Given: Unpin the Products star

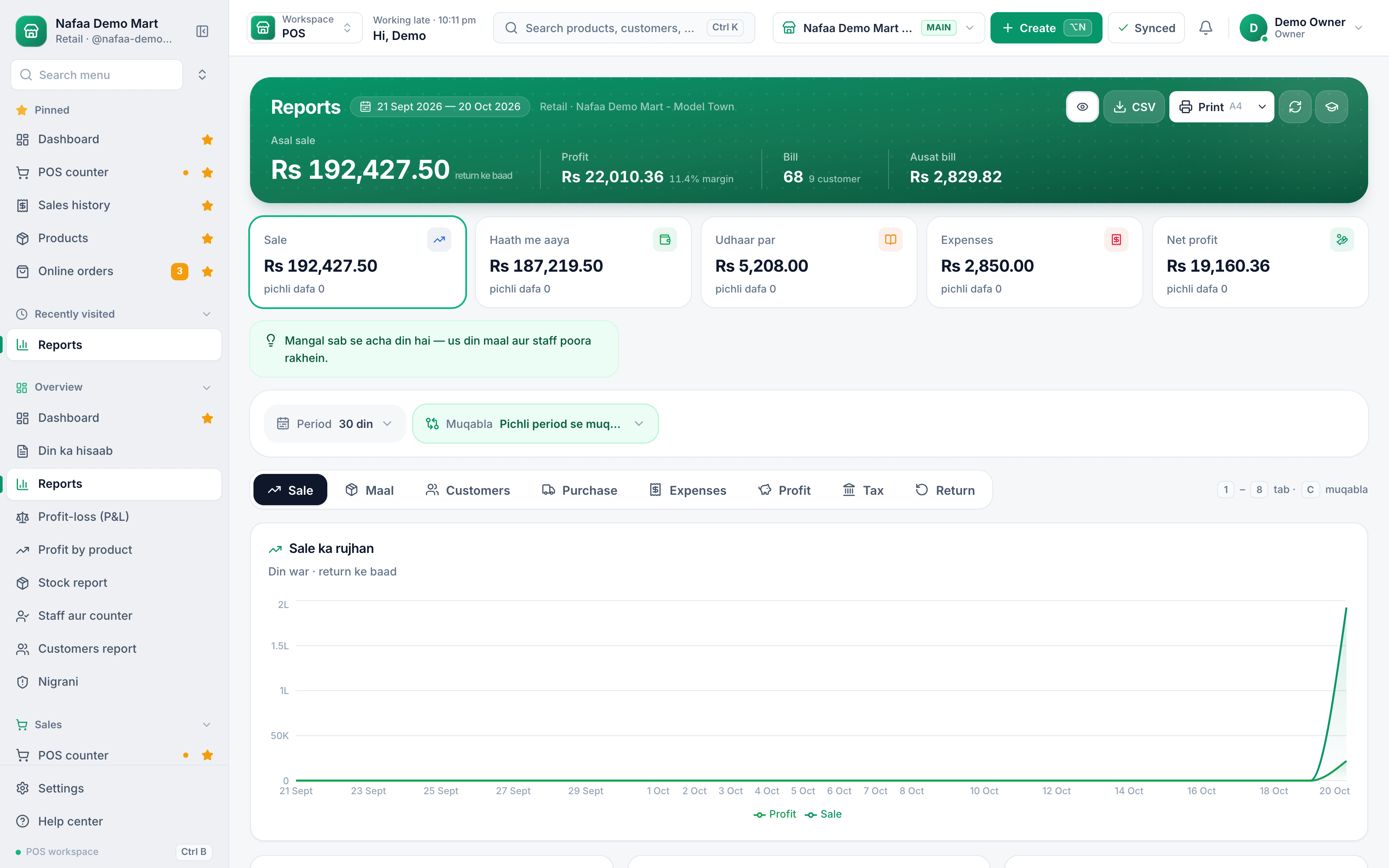Looking at the screenshot, I should [207, 238].
